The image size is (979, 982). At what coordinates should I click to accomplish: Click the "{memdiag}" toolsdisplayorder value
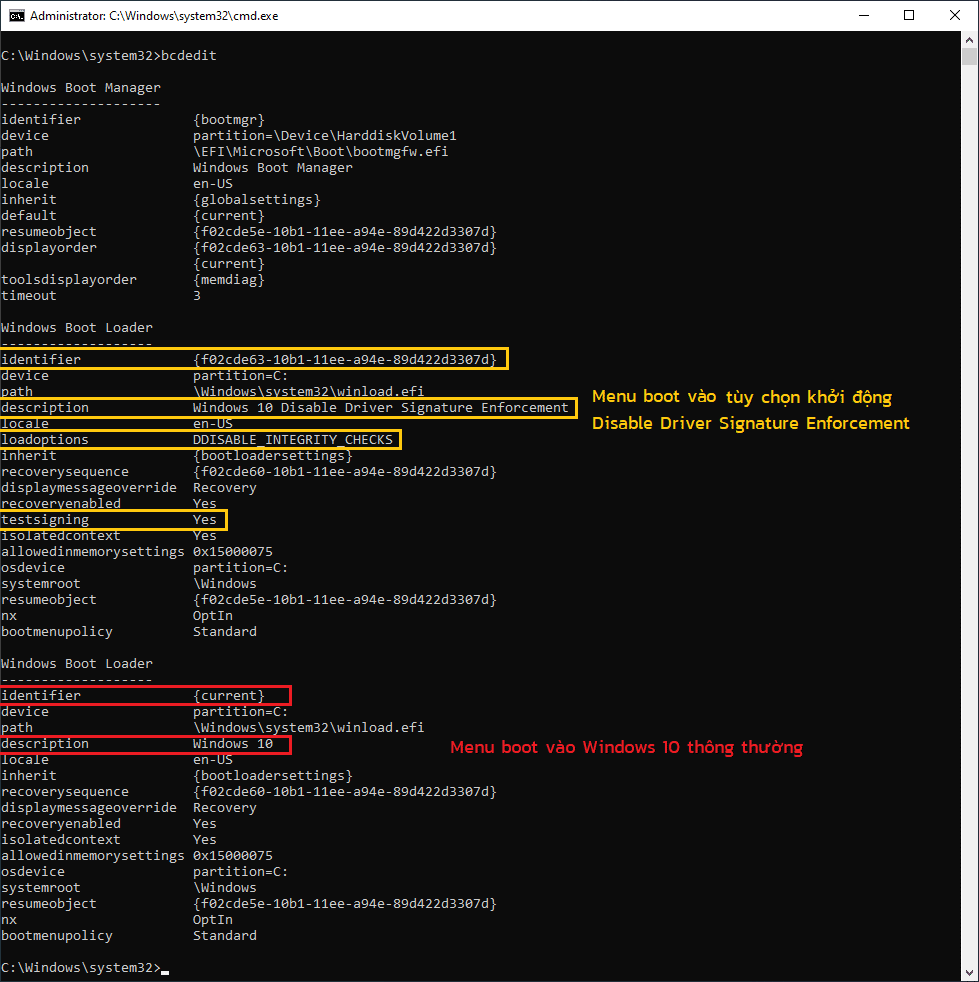(x=229, y=279)
